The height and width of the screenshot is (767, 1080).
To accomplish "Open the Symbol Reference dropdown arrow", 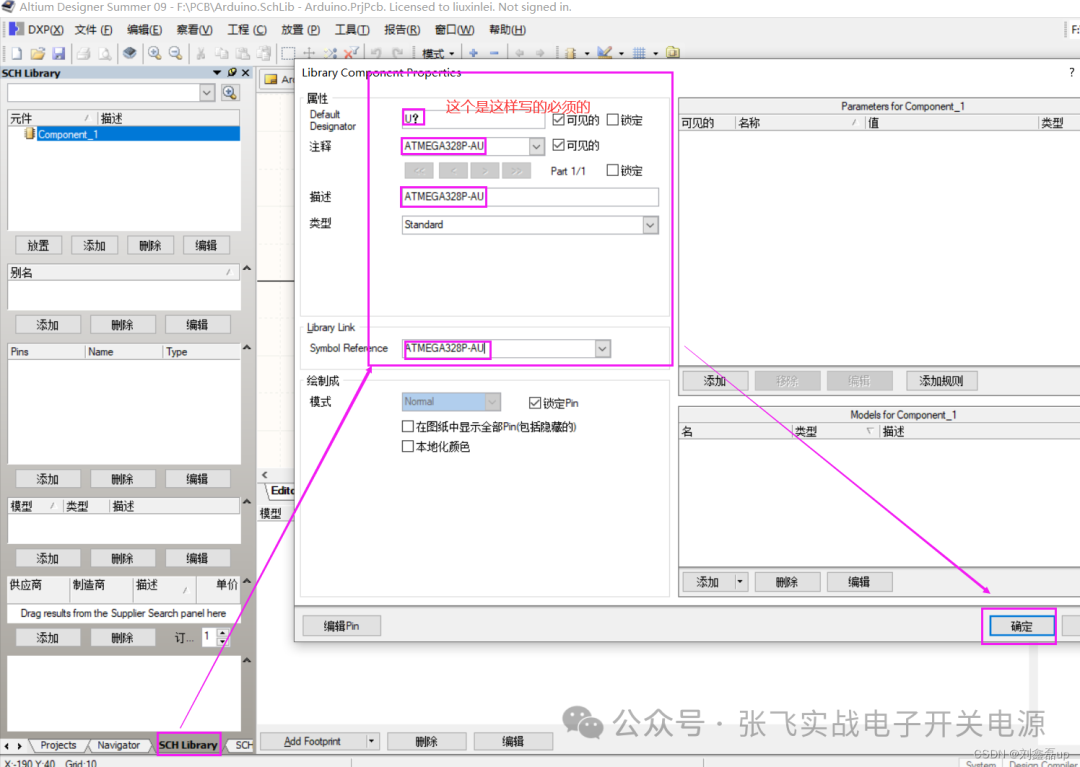I will click(x=602, y=349).
